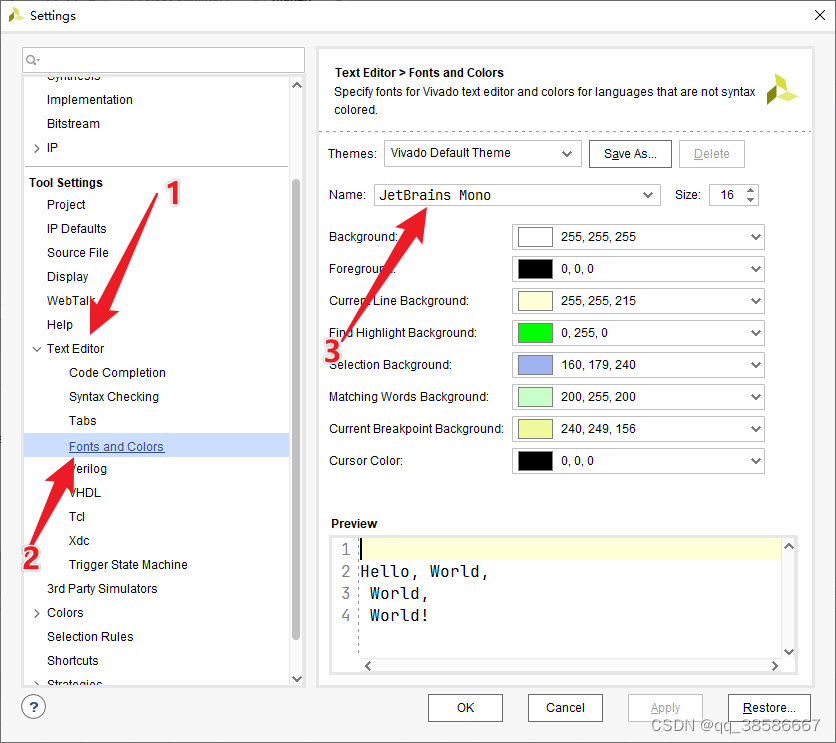Select 3rd Party Simulators

[x=102, y=588]
